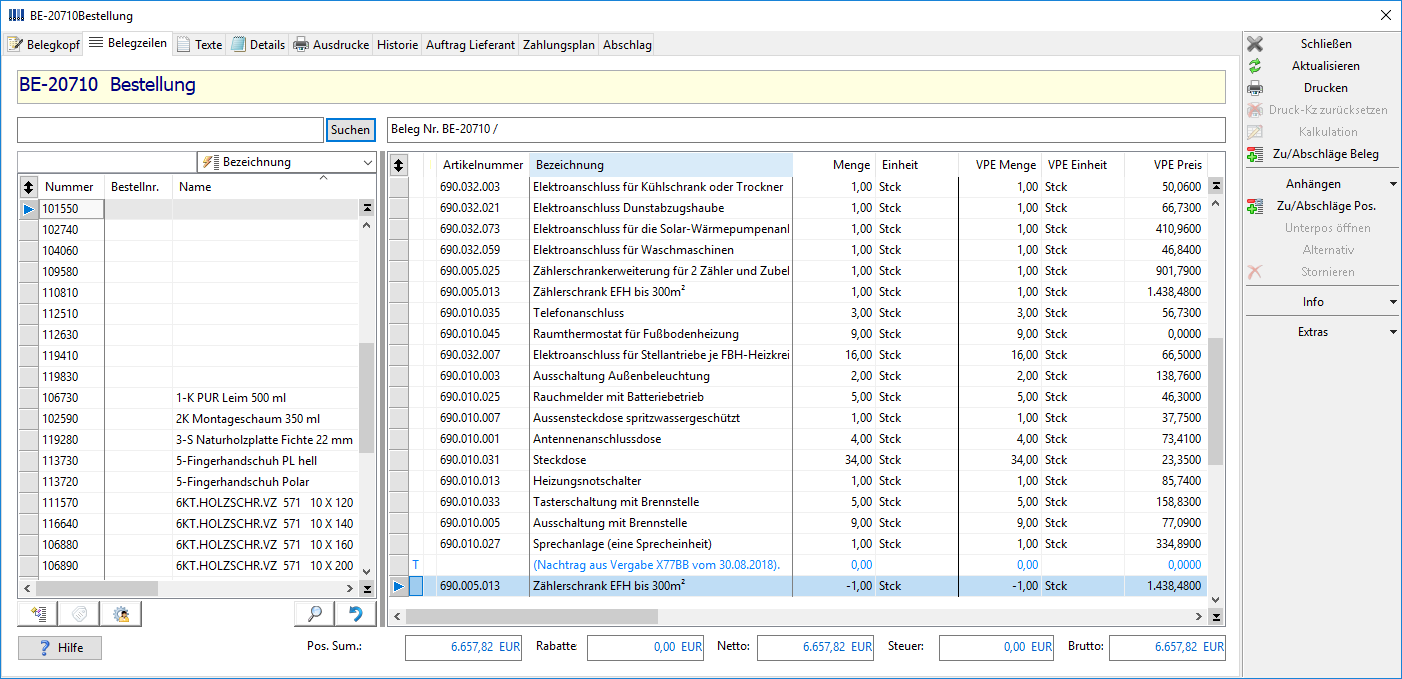Select article 5-Fingerhandschuh Polar
Viewport: 1402px width, 679px height.
click(188, 482)
